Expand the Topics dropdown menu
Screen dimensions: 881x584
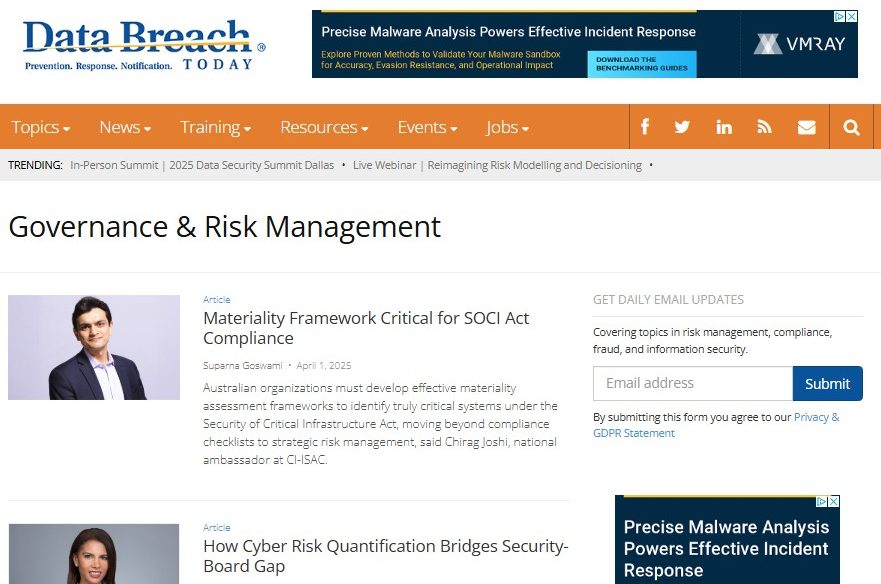pos(40,127)
